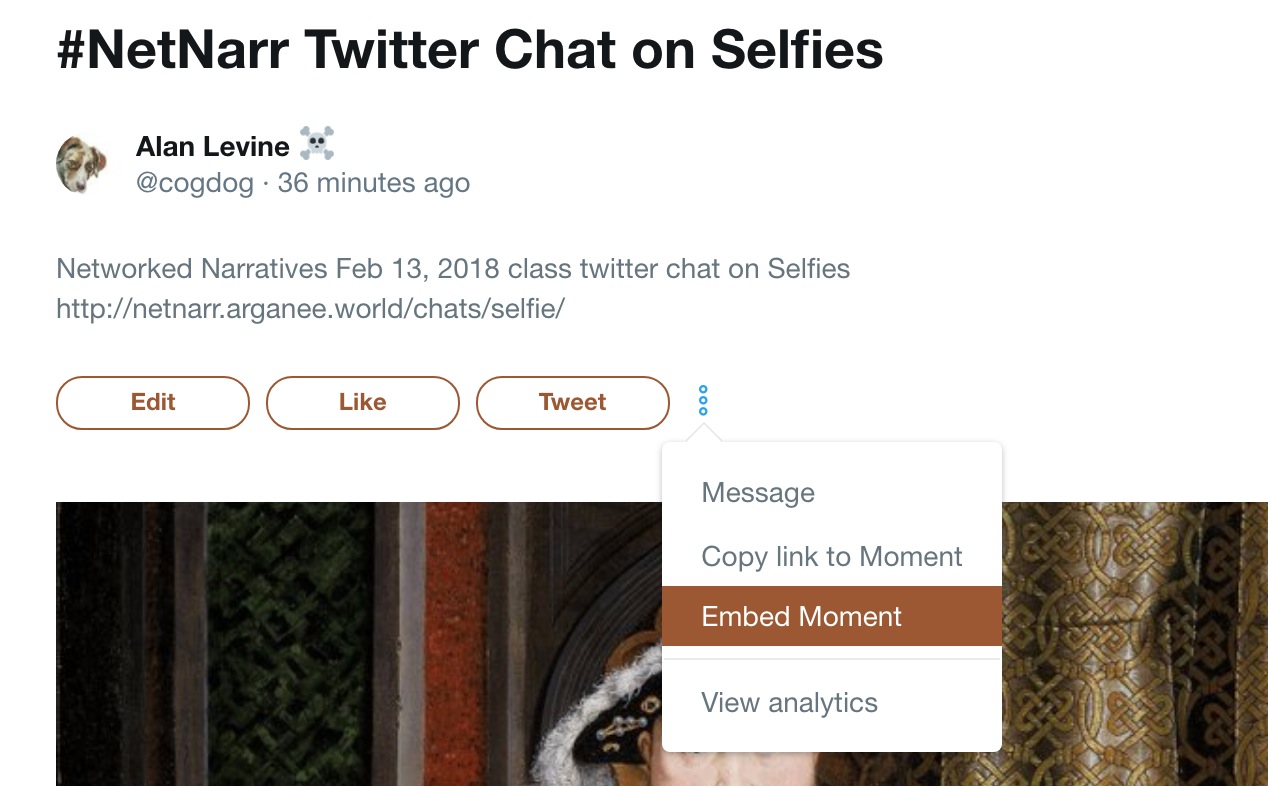The image size is (1268, 786).
Task: Open View analytics
Action: pos(789,702)
